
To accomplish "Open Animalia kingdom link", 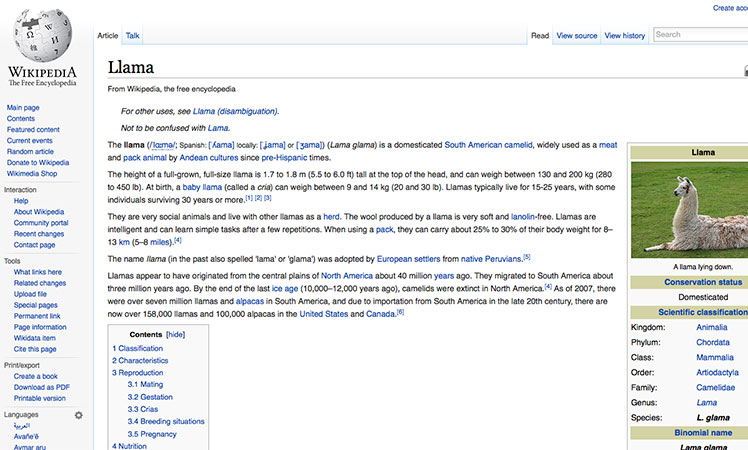I will [x=712, y=327].
